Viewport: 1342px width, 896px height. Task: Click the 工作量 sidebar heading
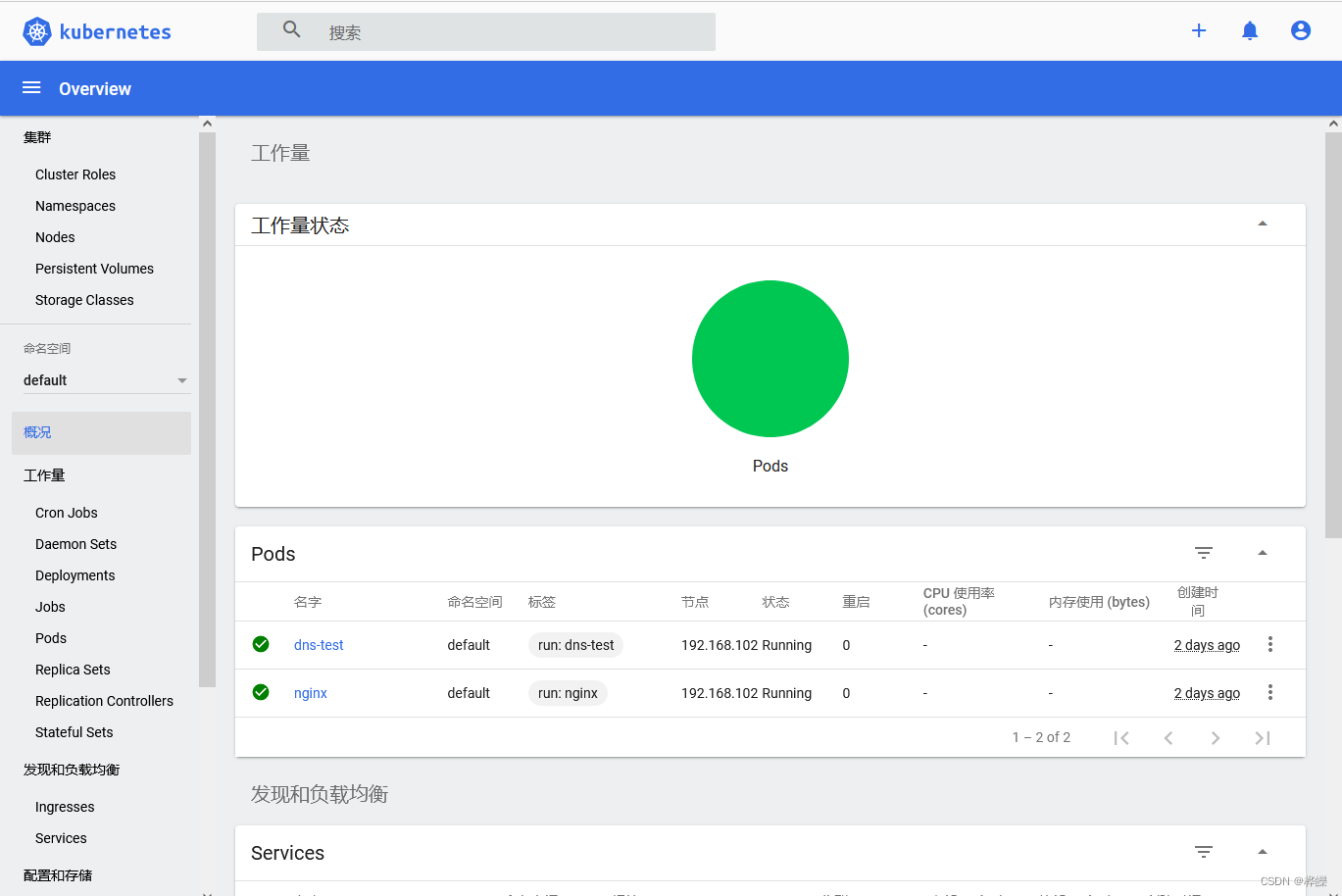click(x=44, y=475)
